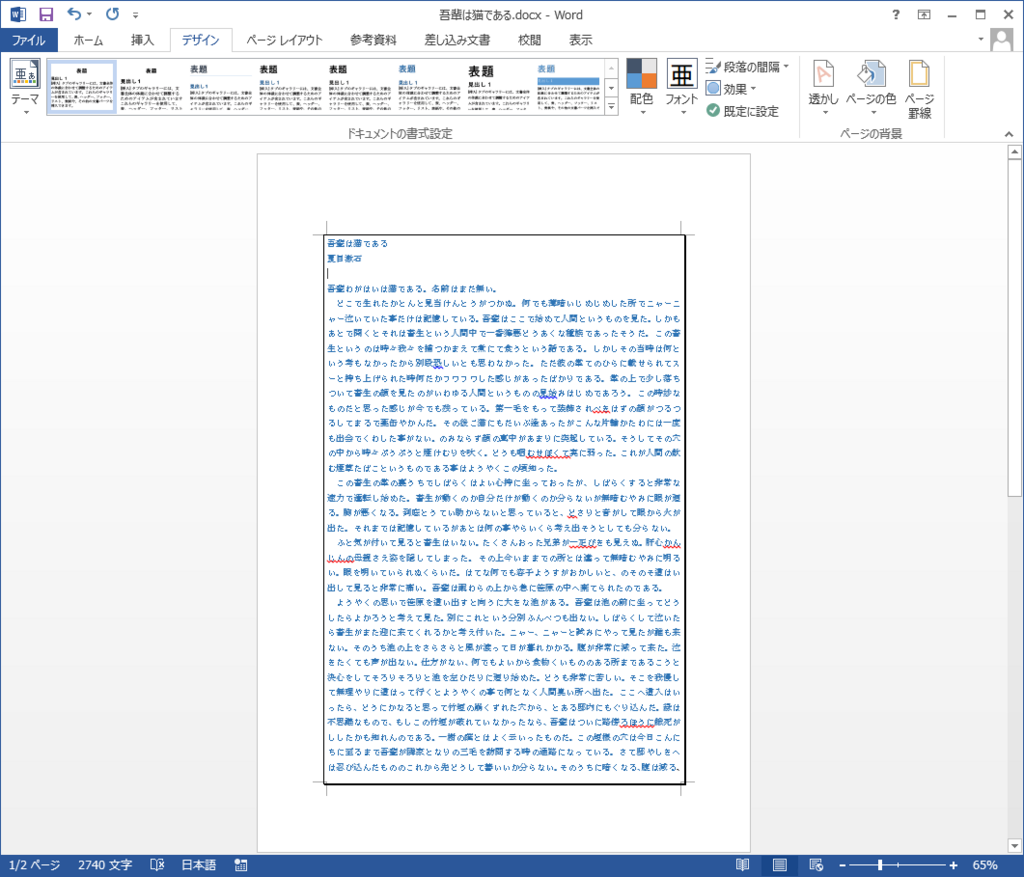
Task: Click the author line 夏目漱石 in document
Action: [344, 259]
